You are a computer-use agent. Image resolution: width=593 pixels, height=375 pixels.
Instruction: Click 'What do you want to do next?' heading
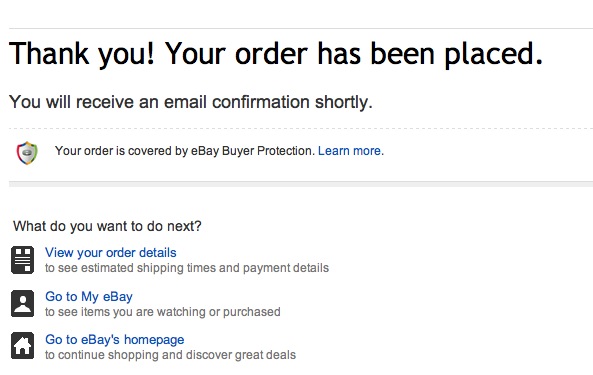click(107, 226)
